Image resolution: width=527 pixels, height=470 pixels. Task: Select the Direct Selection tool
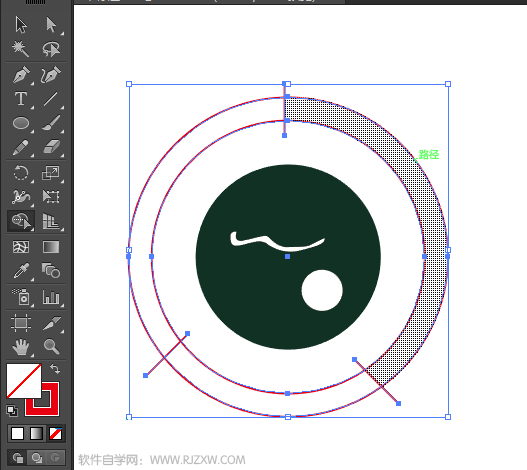tap(51, 25)
